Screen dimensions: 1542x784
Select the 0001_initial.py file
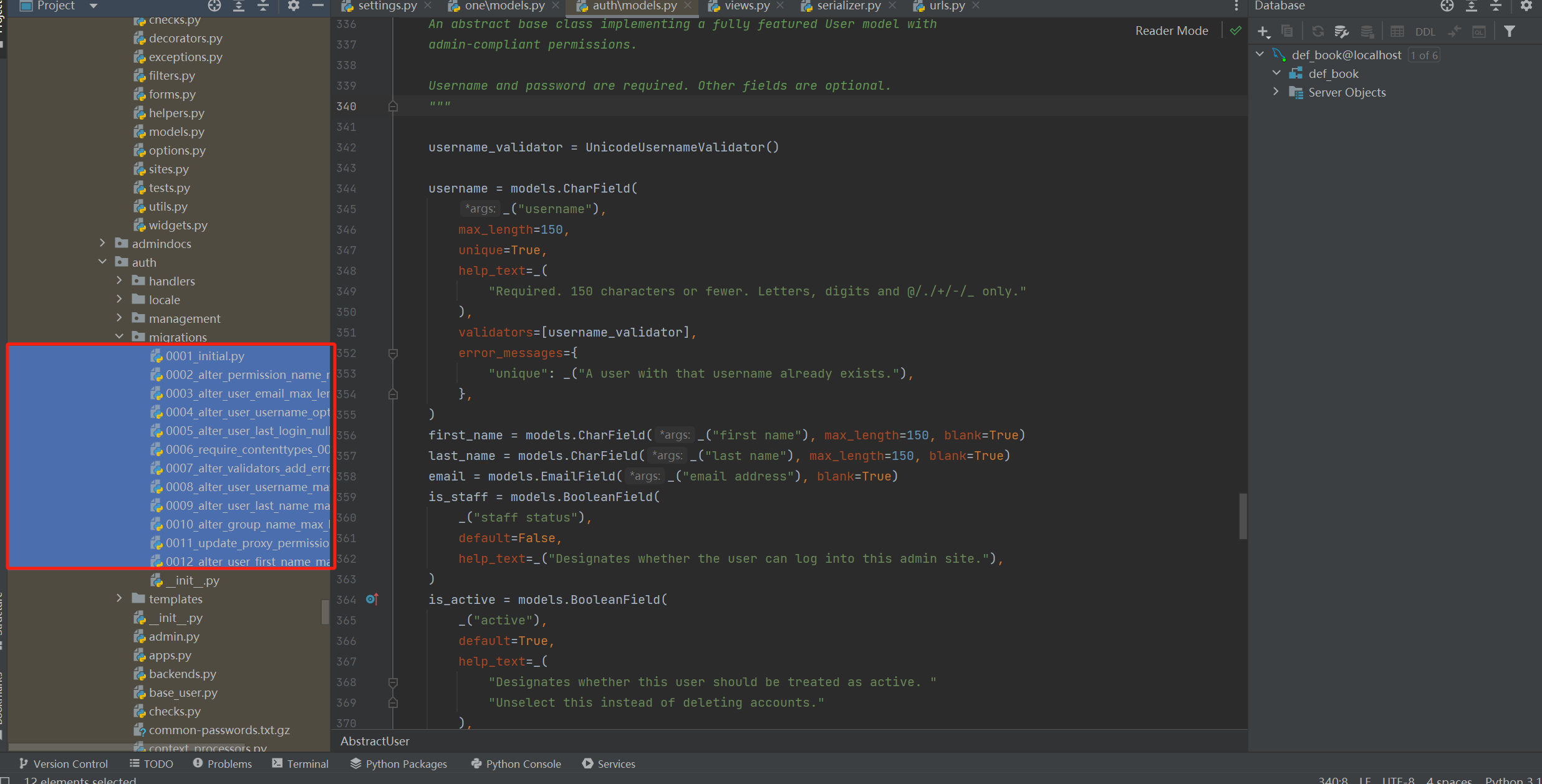point(205,356)
